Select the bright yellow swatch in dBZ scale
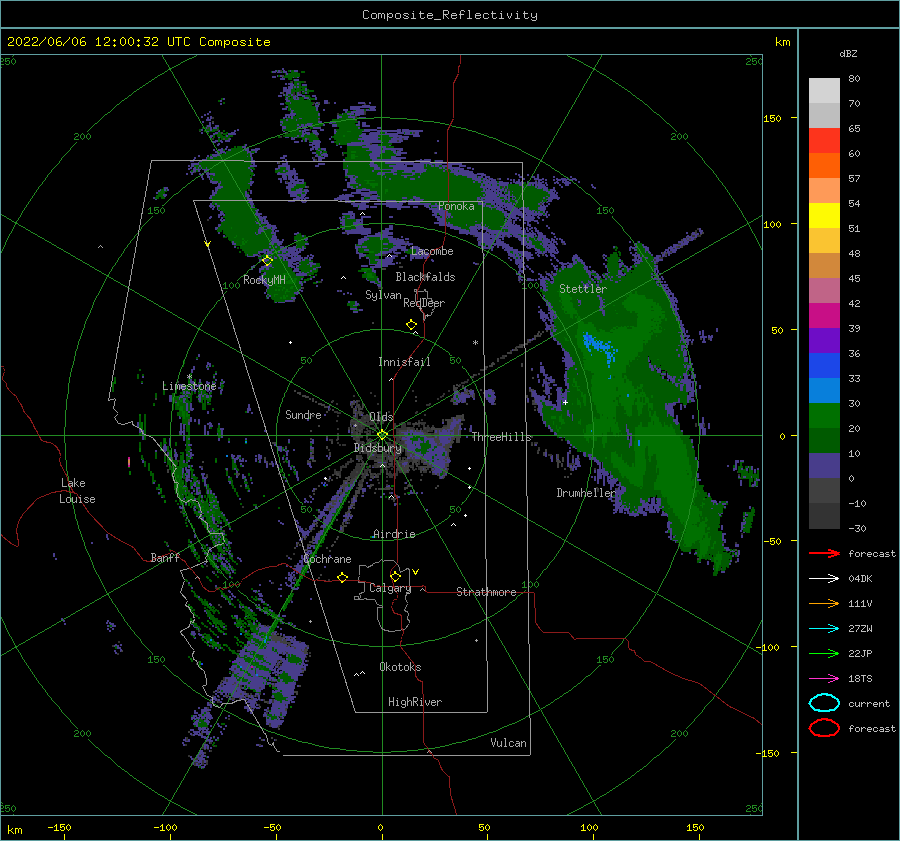Viewport: 900px width, 841px height. (824, 215)
